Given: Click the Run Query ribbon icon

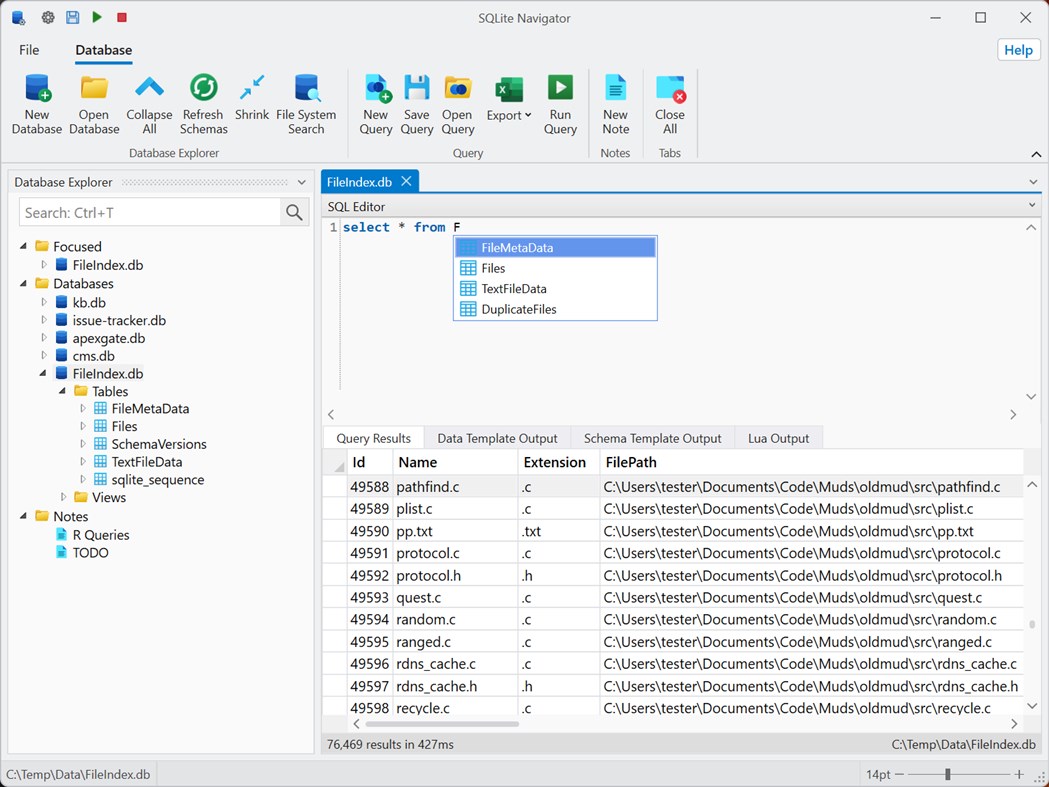Looking at the screenshot, I should click(x=560, y=88).
